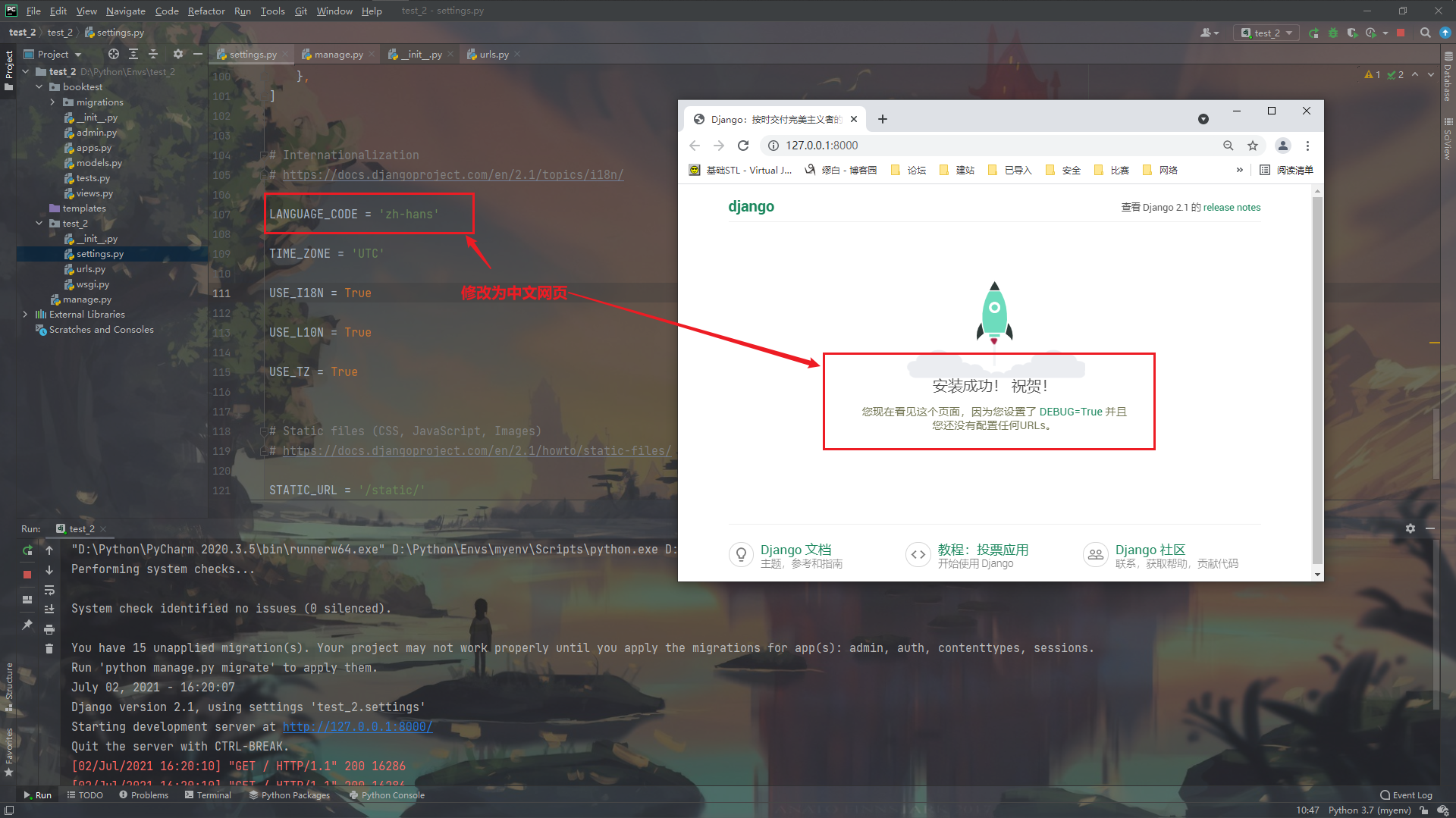This screenshot has width=1456, height=818.
Task: Open the 教程：投票应用 link
Action: [983, 550]
